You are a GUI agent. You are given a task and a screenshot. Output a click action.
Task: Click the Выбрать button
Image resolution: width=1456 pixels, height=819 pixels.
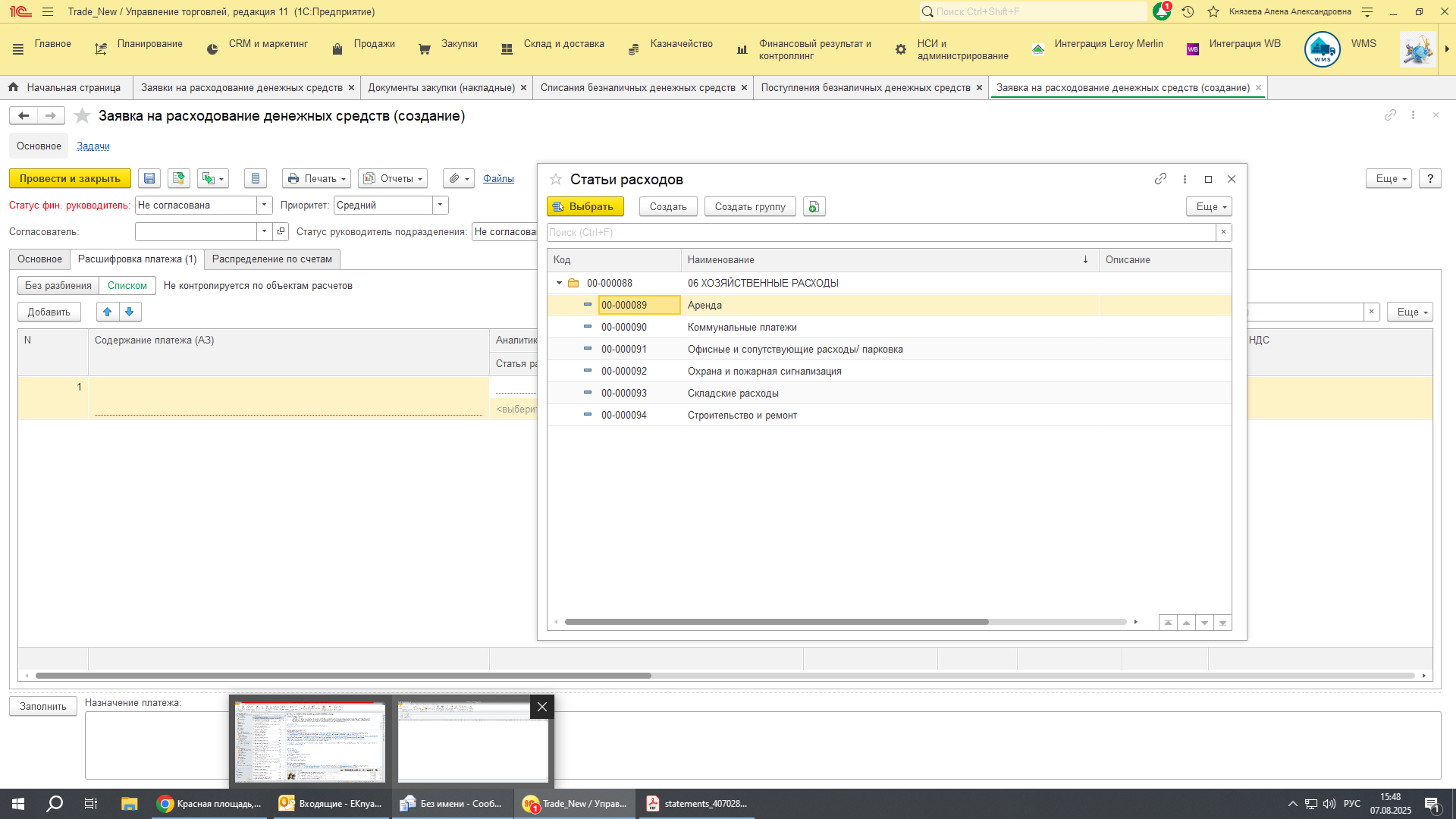click(585, 206)
